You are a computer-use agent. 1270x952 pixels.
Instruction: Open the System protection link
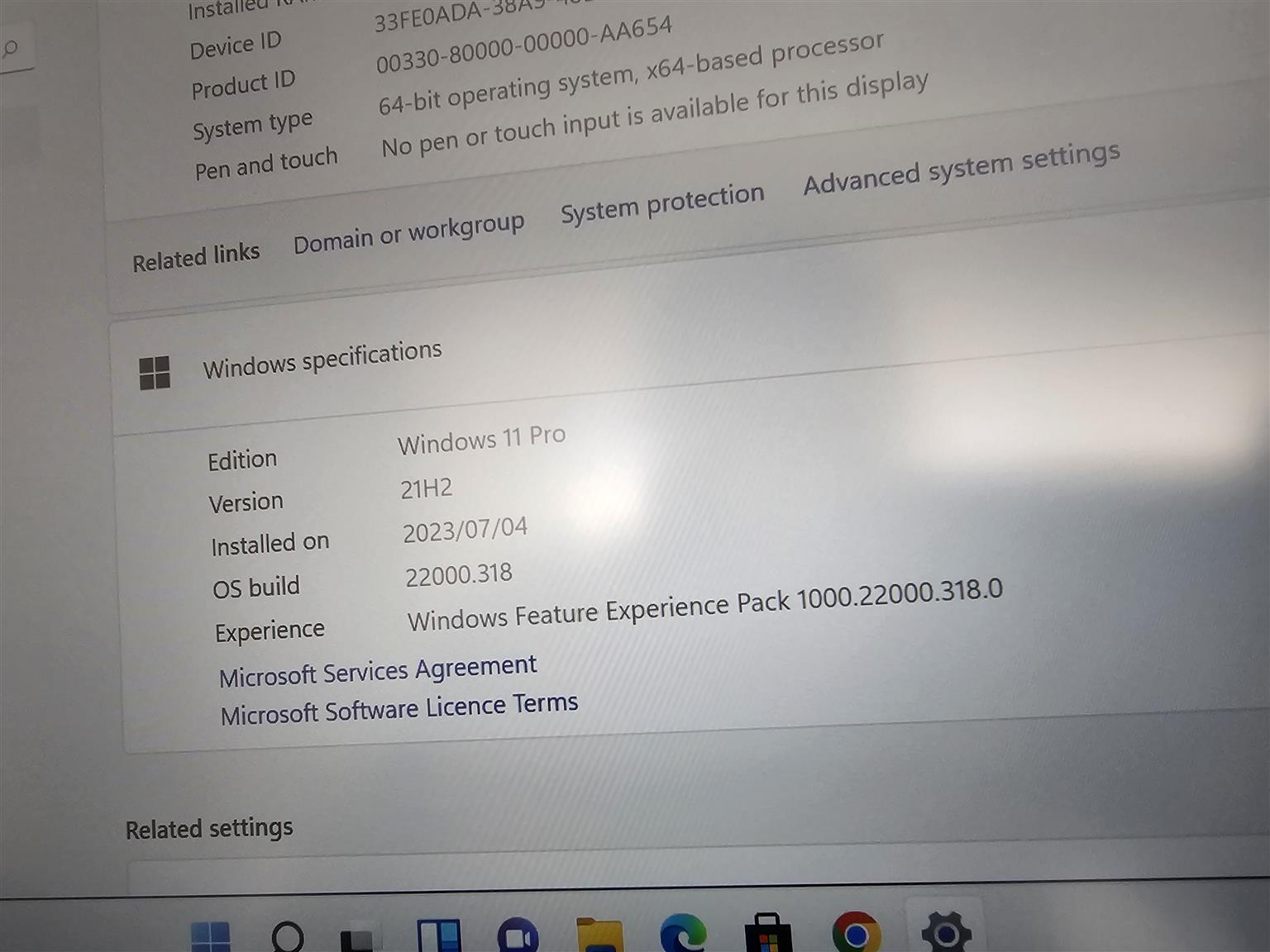[661, 203]
